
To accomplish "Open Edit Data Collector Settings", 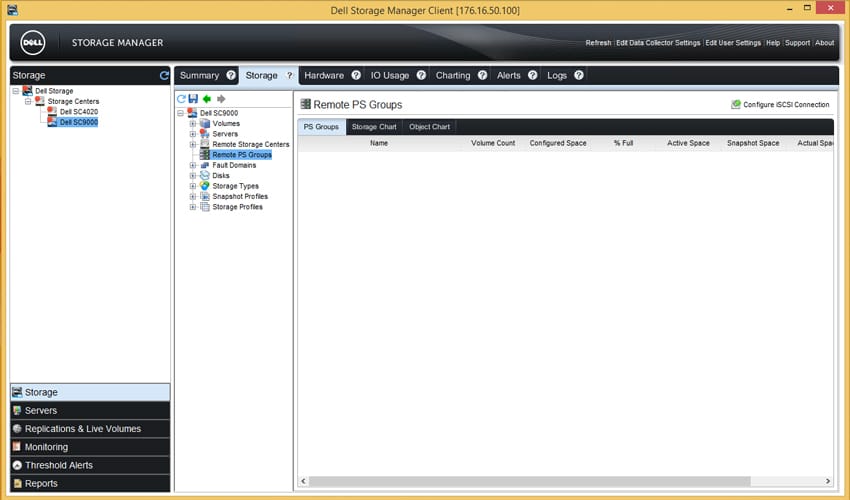I will pyautogui.click(x=658, y=43).
